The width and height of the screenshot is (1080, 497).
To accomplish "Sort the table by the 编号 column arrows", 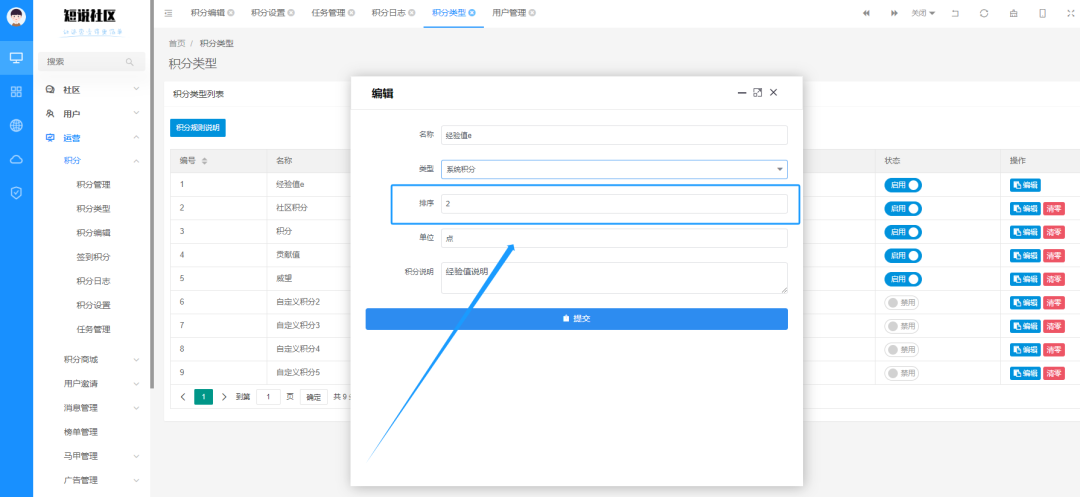I will pos(205,161).
